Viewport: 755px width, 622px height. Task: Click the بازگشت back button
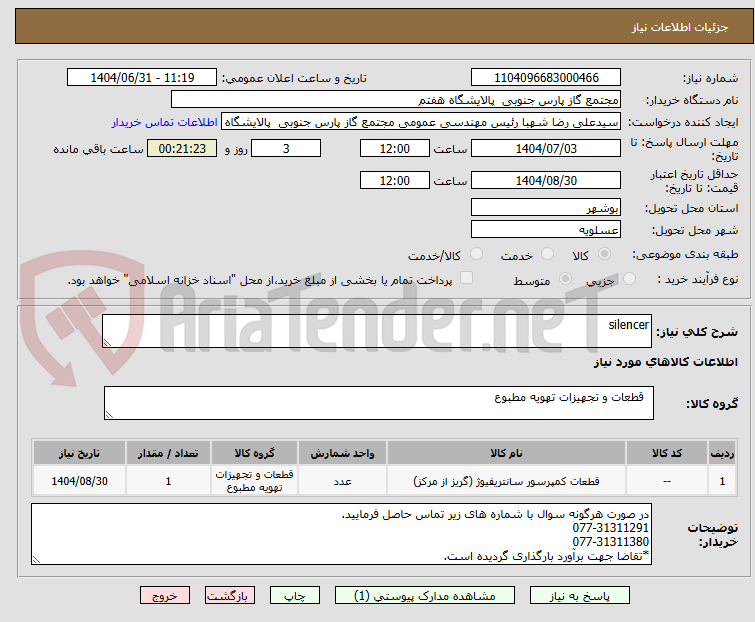tap(230, 596)
